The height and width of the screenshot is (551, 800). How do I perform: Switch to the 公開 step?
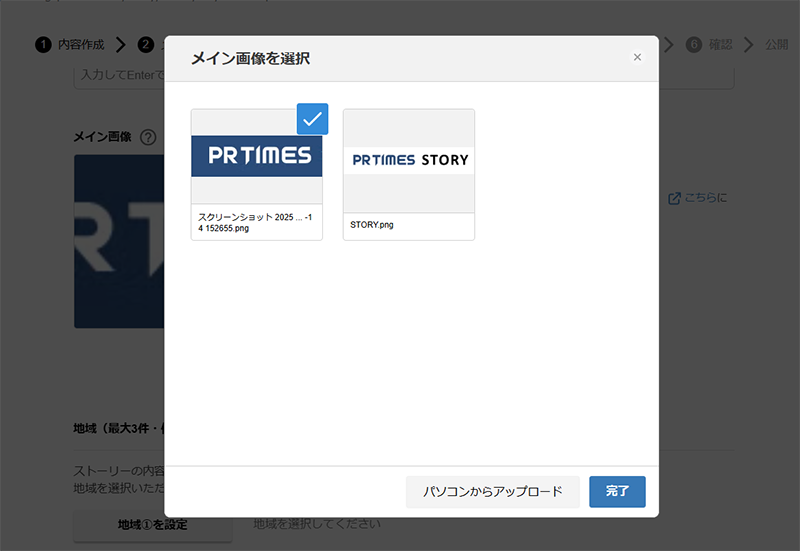coord(777,45)
